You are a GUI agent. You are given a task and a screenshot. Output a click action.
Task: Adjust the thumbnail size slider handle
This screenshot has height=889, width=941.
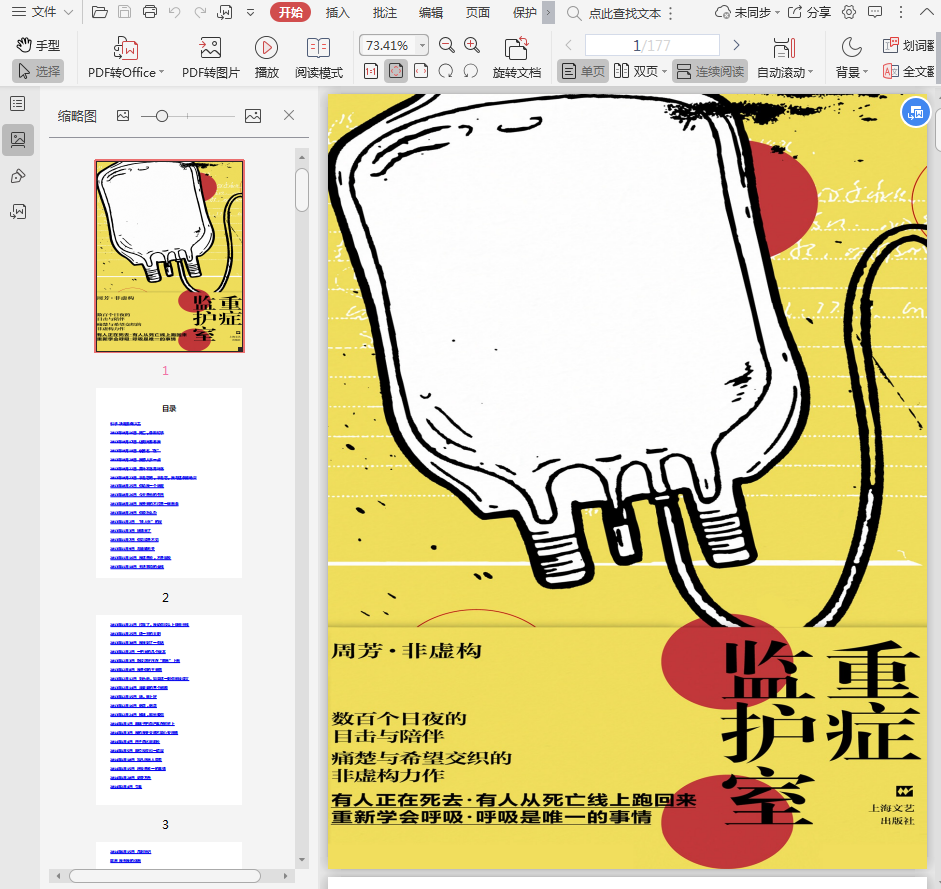point(161,116)
